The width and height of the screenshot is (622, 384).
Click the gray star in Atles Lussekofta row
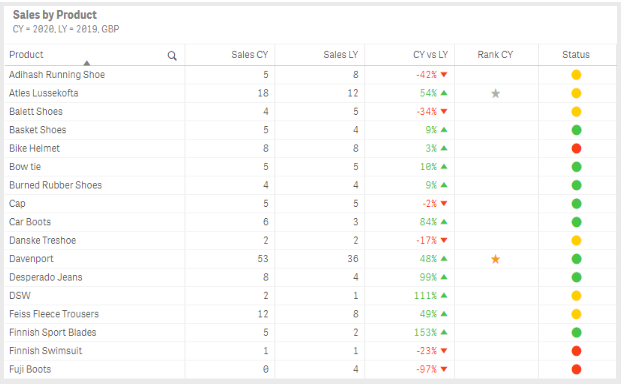coord(495,93)
